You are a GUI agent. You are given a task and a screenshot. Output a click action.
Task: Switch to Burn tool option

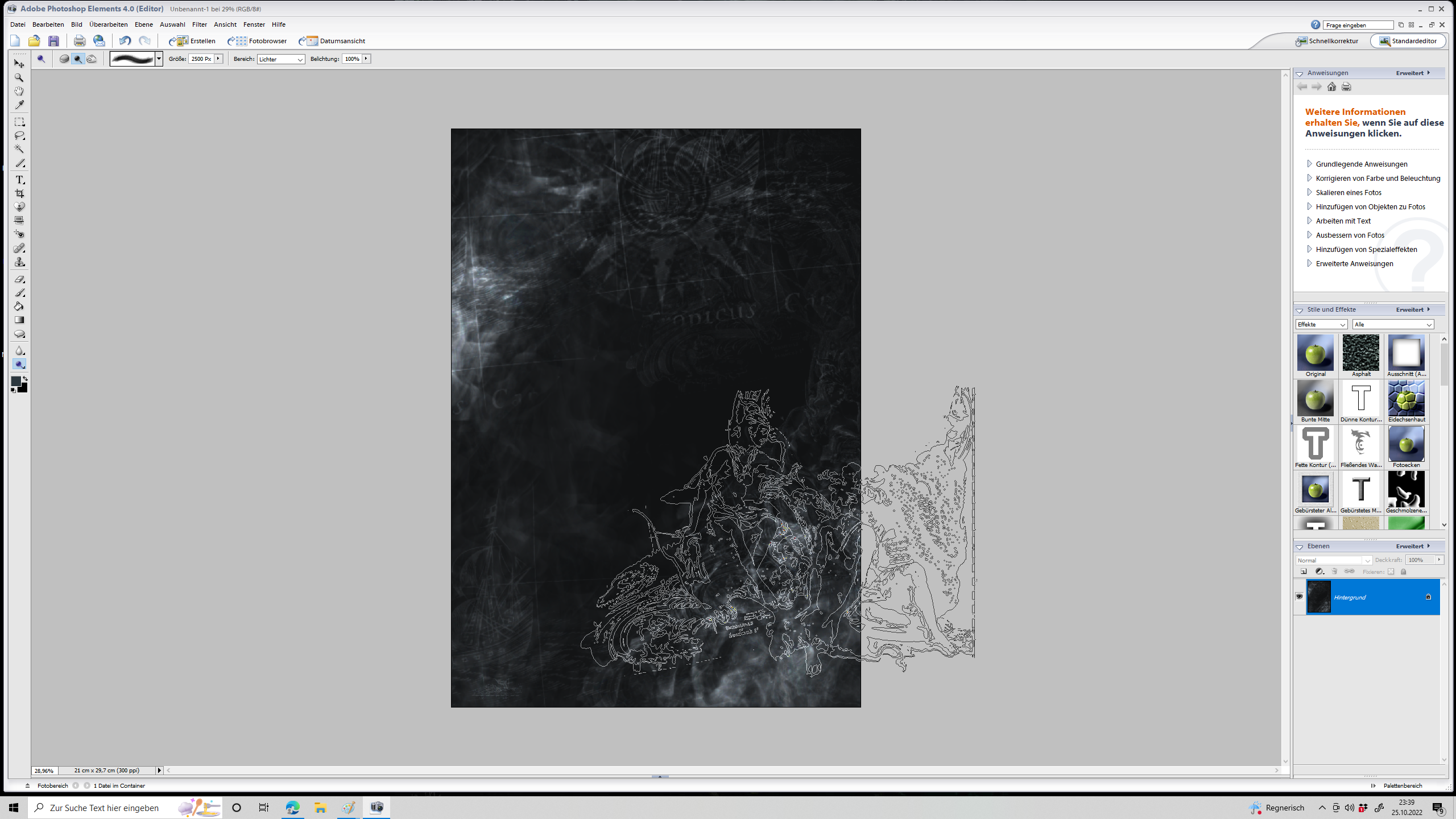(92, 59)
